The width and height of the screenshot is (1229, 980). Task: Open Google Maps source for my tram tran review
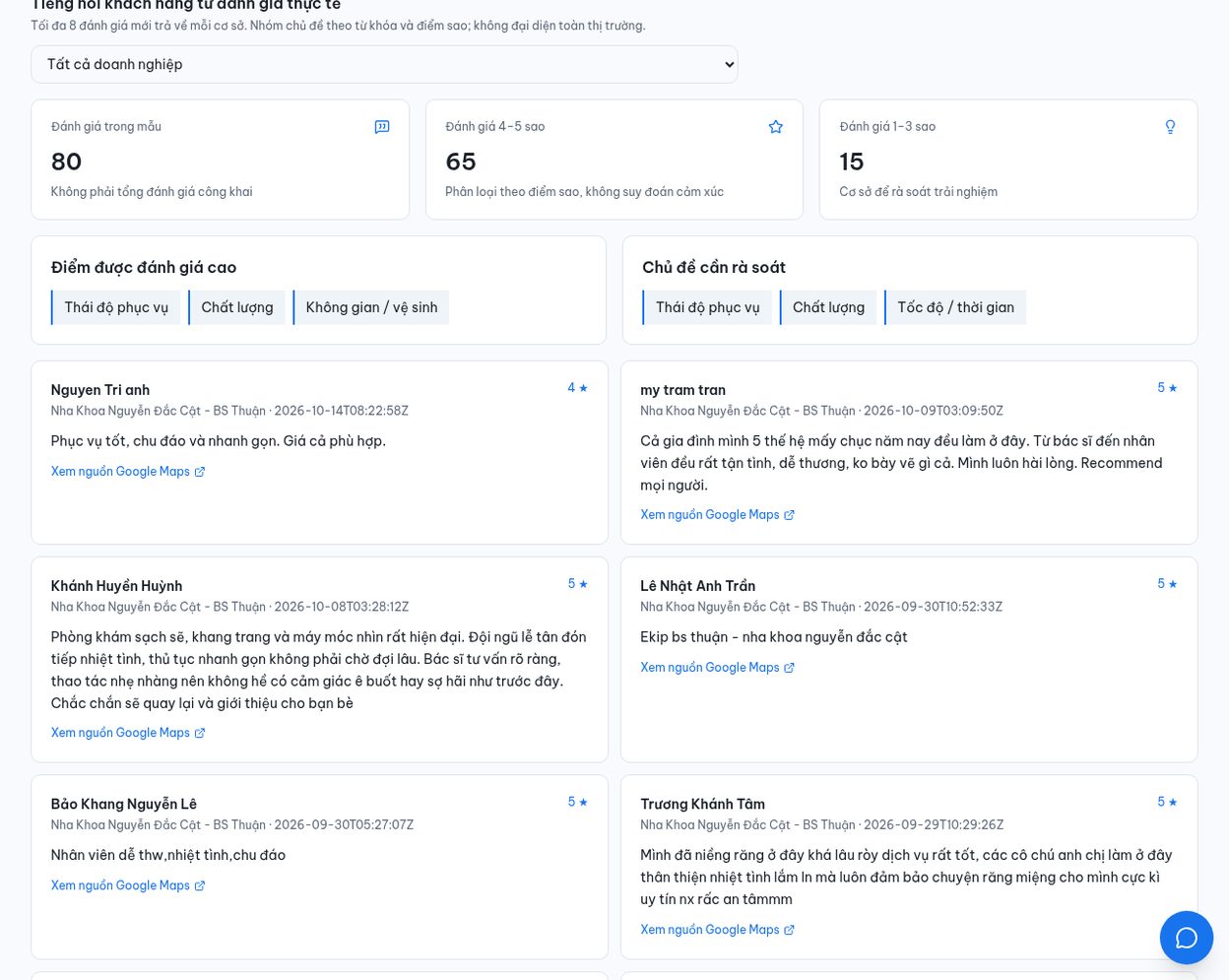(x=717, y=515)
